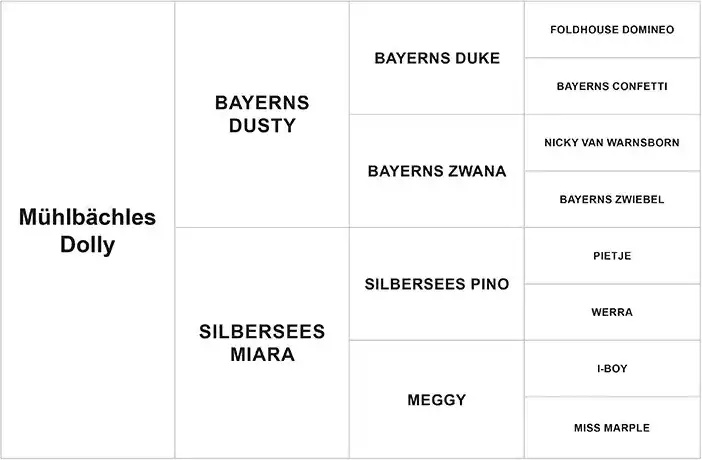This screenshot has width=702, height=460.
Task: Choose SILBERSEES PINO in the pedigree
Action: click(x=436, y=284)
